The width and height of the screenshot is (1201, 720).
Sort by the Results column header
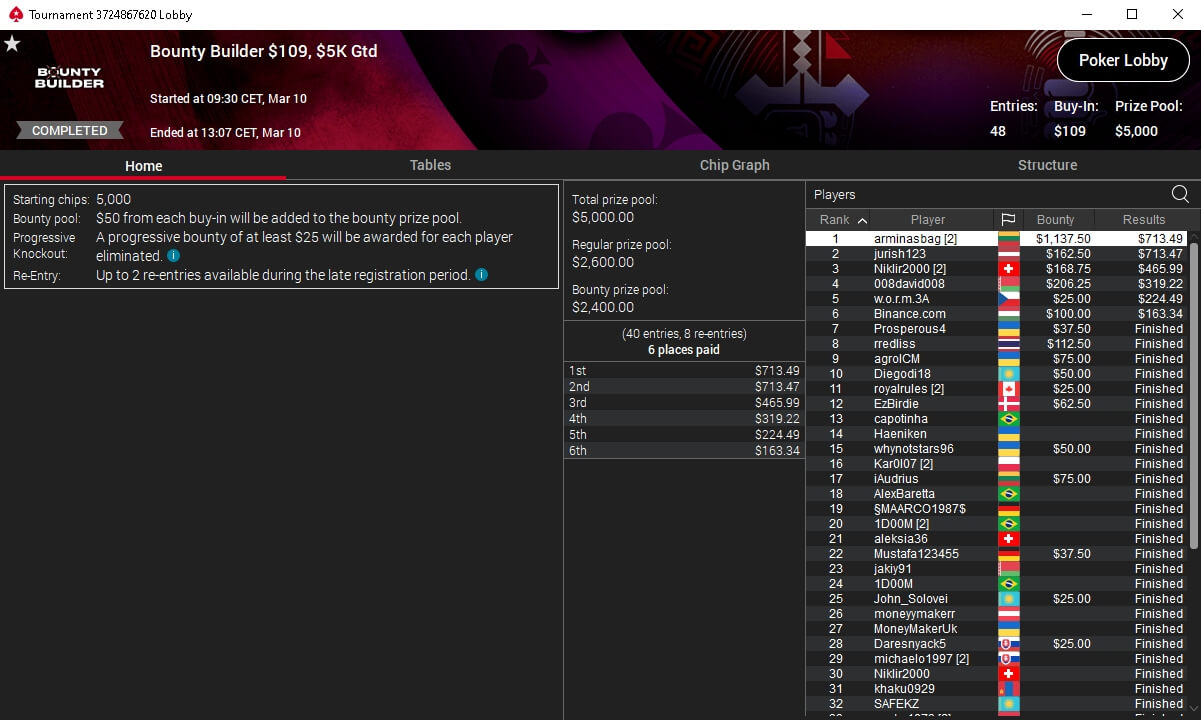tap(1143, 219)
